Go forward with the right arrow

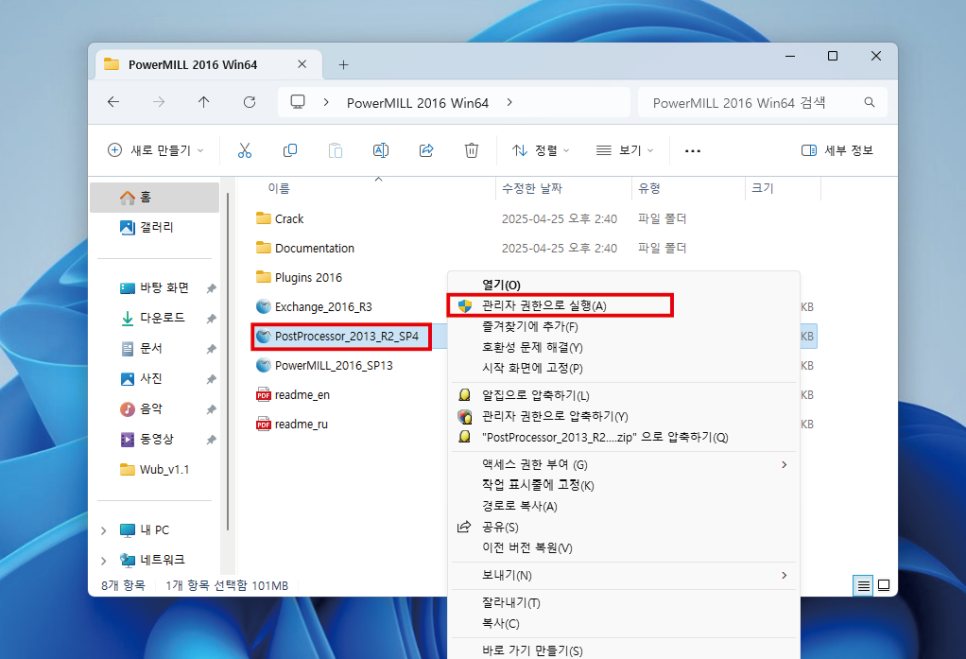(158, 102)
